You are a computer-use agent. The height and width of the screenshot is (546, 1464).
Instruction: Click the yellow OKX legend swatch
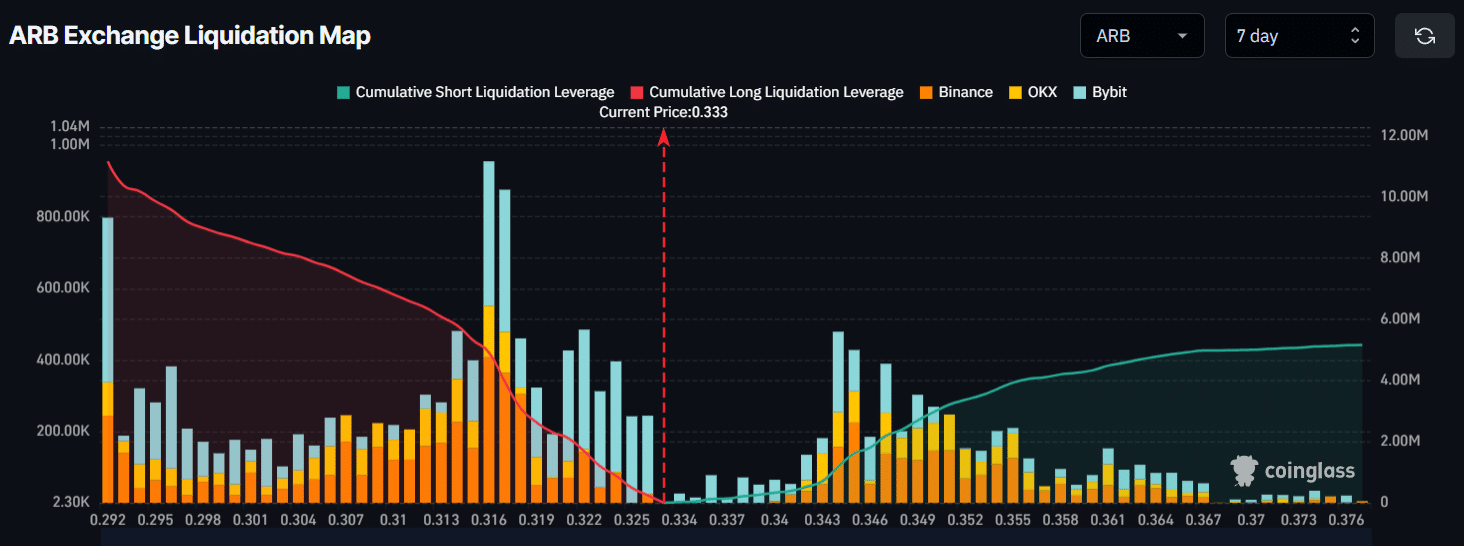click(1014, 92)
